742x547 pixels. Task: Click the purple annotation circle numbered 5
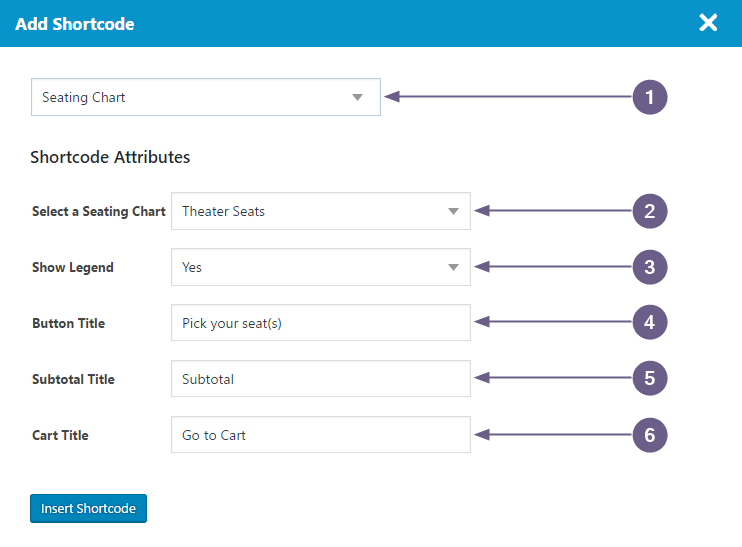tap(650, 378)
